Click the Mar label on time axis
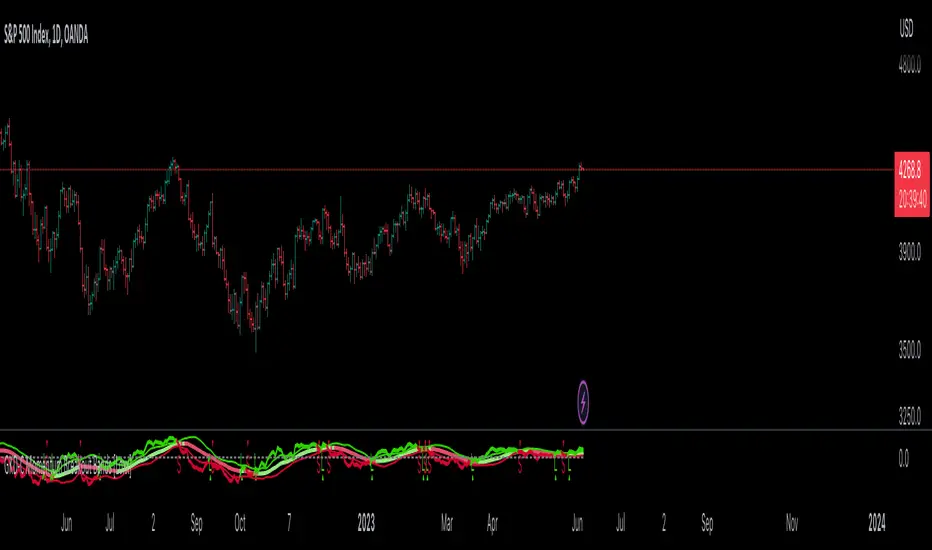Viewport: 932px width, 550px height. tap(447, 523)
